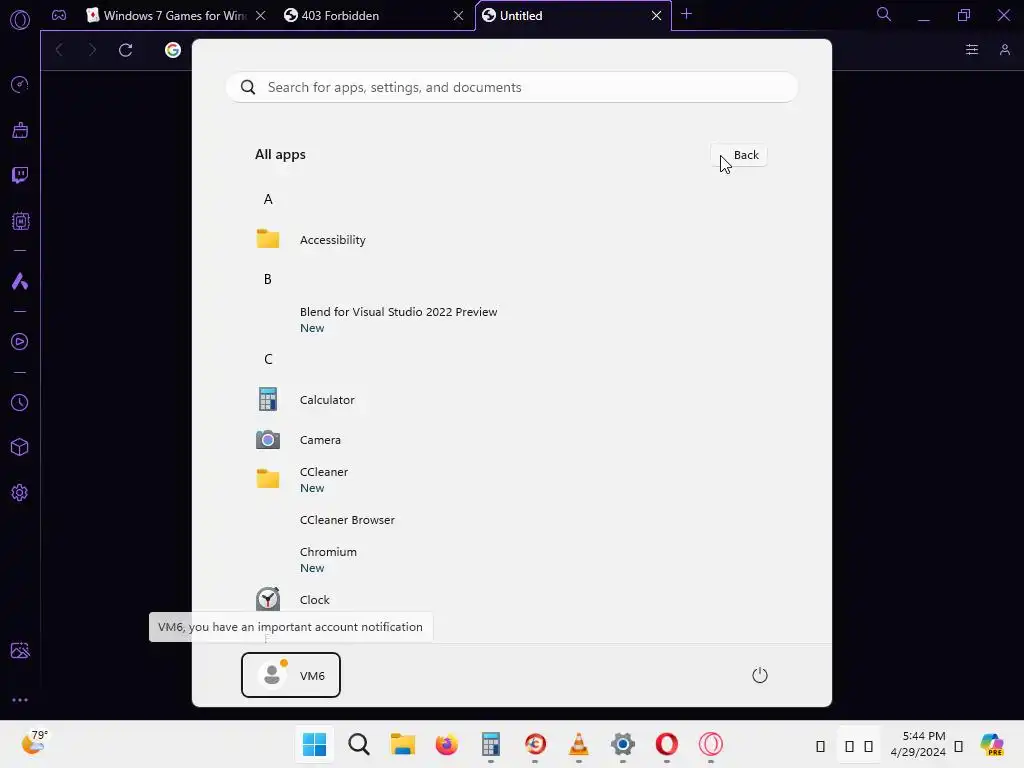This screenshot has height=768, width=1024.
Task: Close the Untitled tab
Action: coord(656,16)
